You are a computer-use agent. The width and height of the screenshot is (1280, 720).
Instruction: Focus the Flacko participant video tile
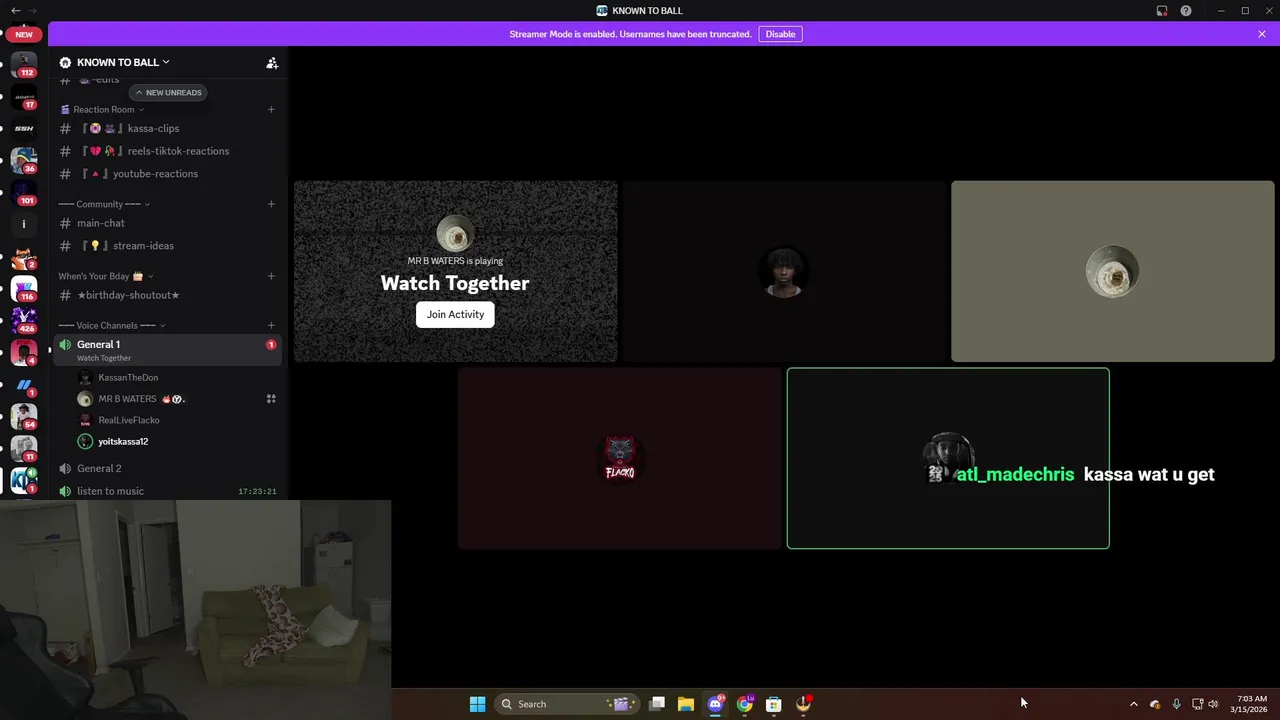tap(620, 458)
